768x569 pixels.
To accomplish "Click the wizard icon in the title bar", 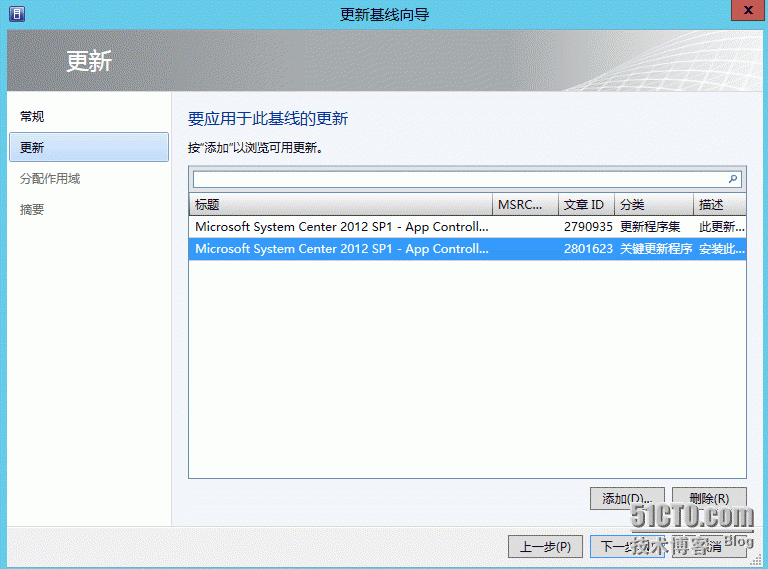I will 17,14.
